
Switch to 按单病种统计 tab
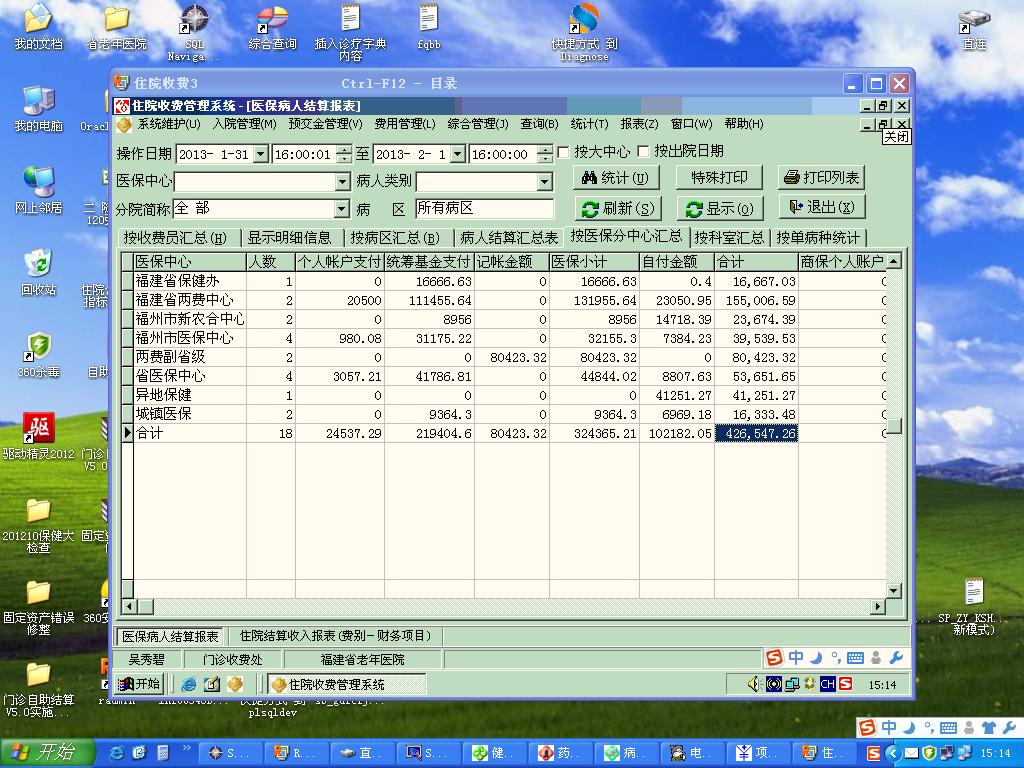(818, 238)
